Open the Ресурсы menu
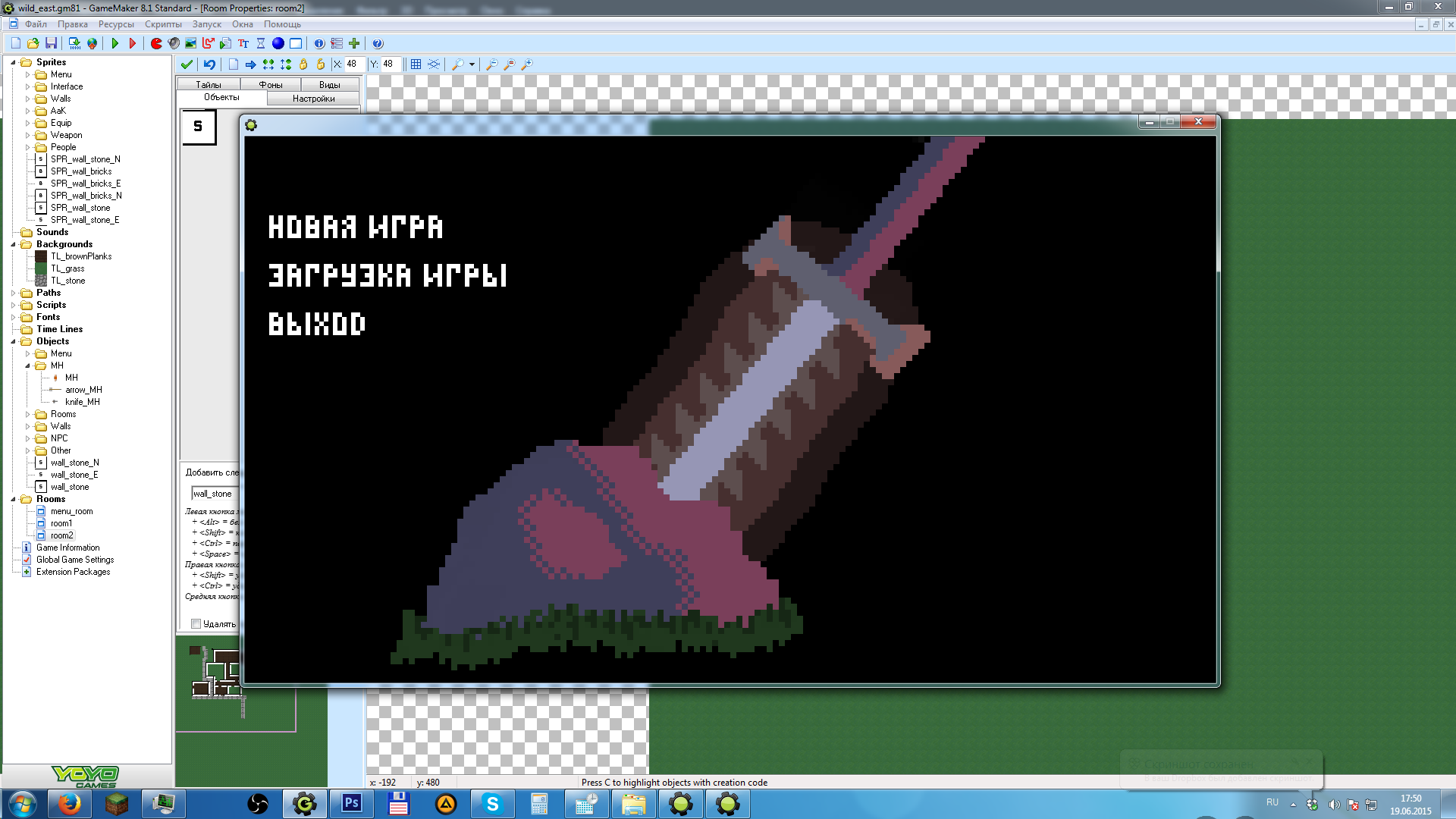The height and width of the screenshot is (819, 1456). 115,24
